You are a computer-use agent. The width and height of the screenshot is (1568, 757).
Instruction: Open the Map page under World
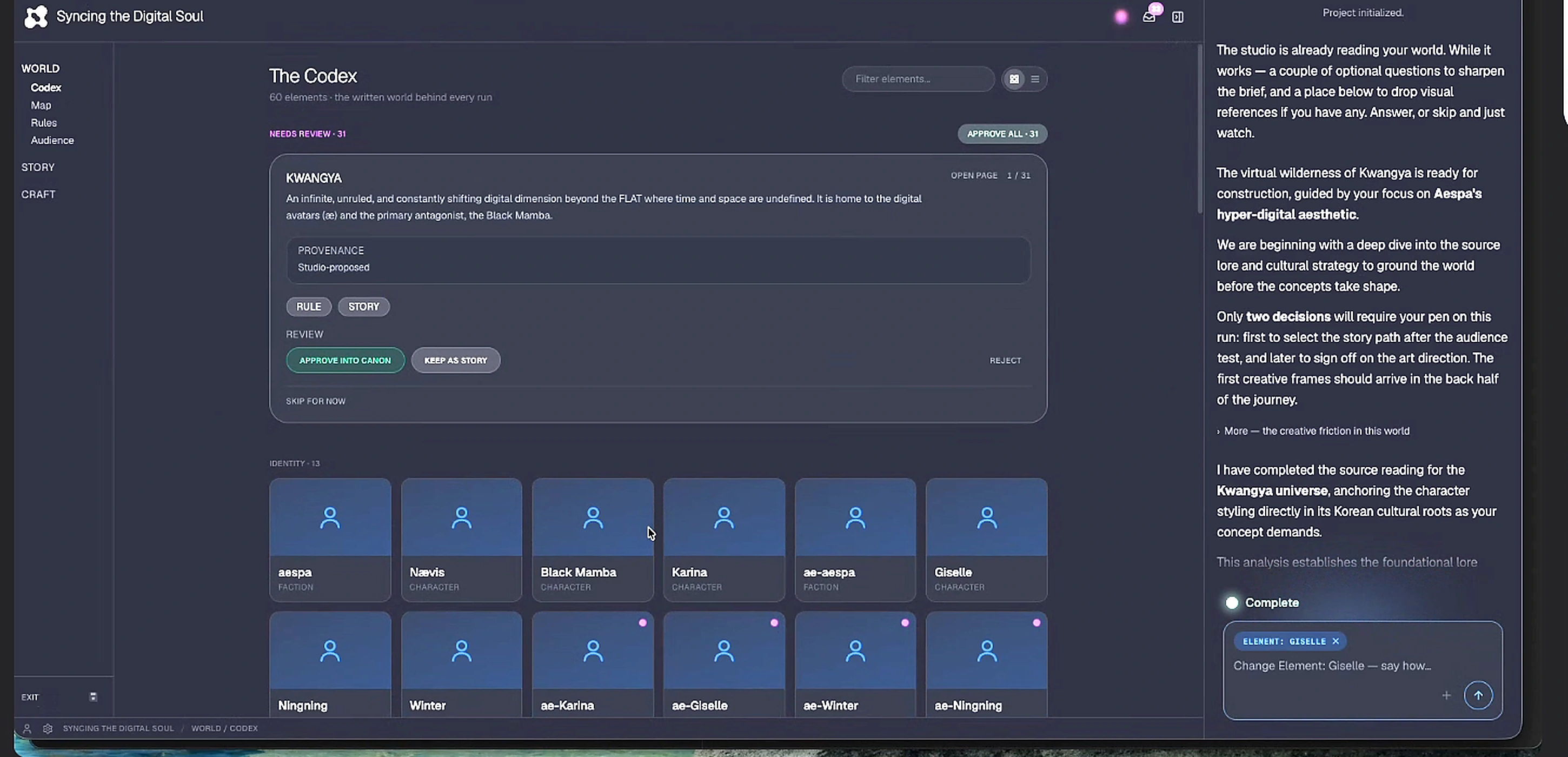[41, 105]
